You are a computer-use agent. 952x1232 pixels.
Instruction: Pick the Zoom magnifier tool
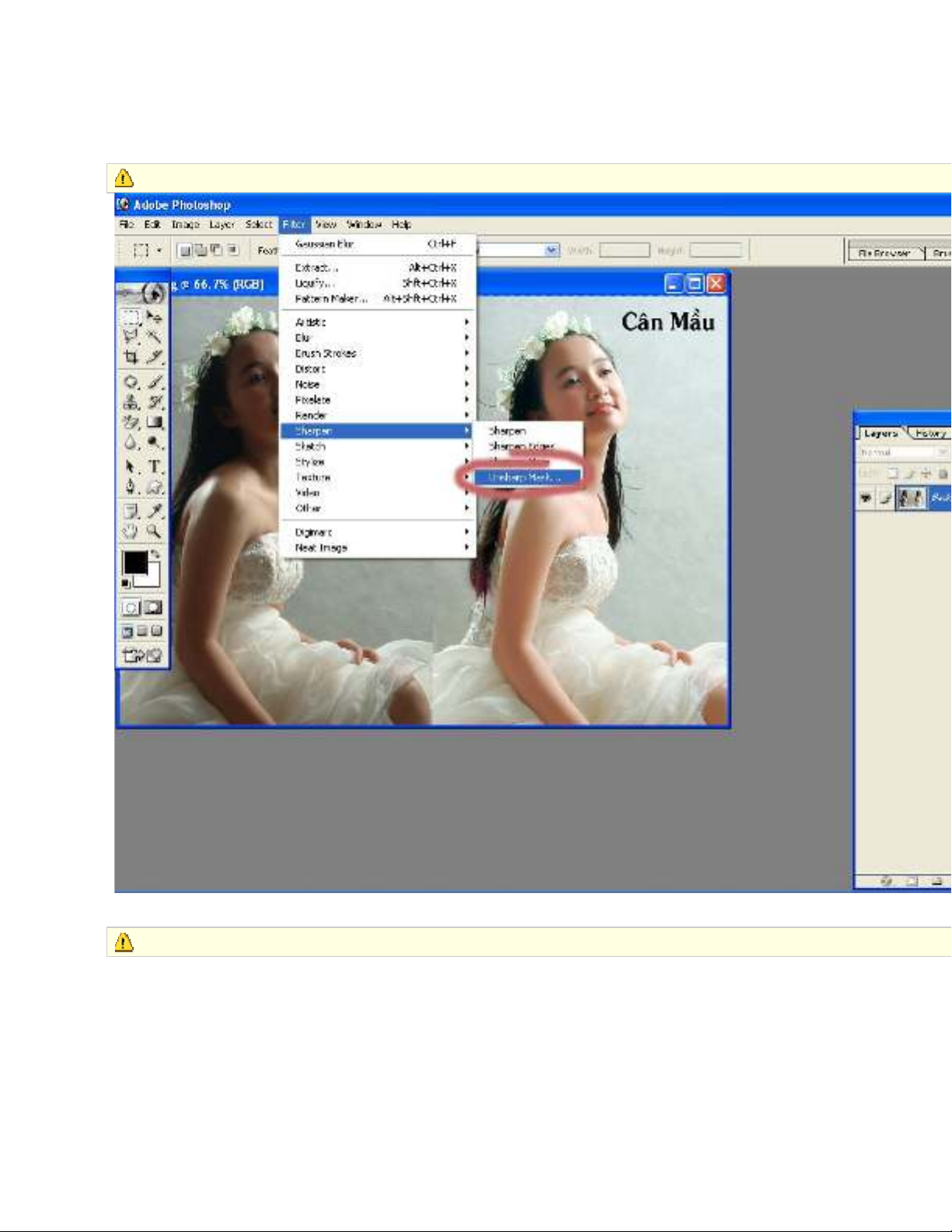pyautogui.click(x=155, y=532)
